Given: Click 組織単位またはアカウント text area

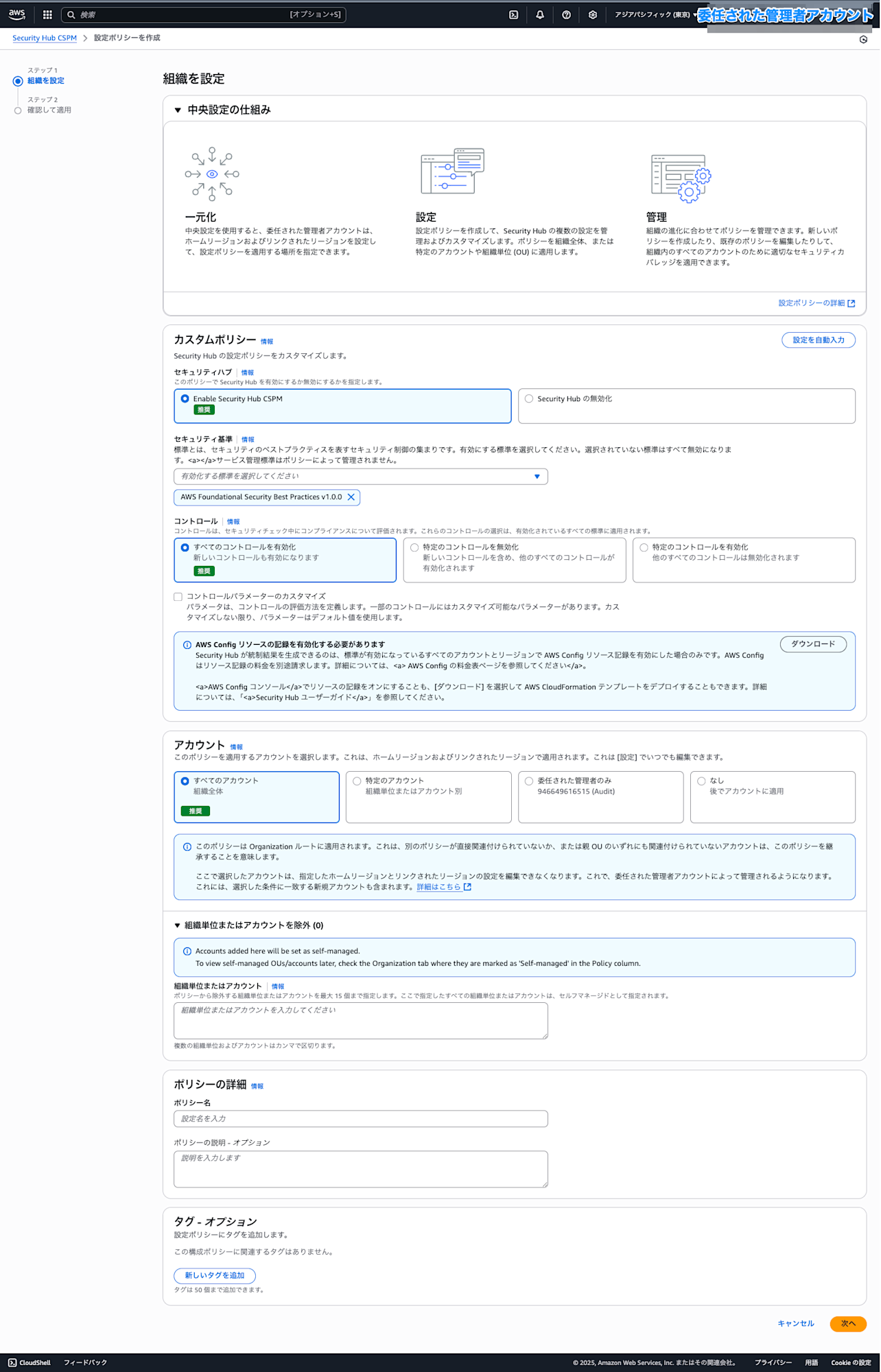Looking at the screenshot, I should click(361, 1021).
